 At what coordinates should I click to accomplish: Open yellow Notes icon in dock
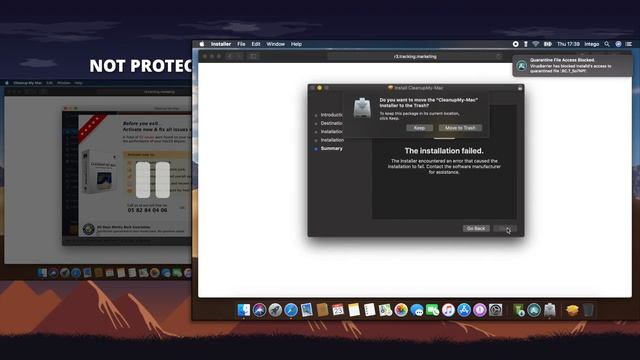(x=354, y=310)
